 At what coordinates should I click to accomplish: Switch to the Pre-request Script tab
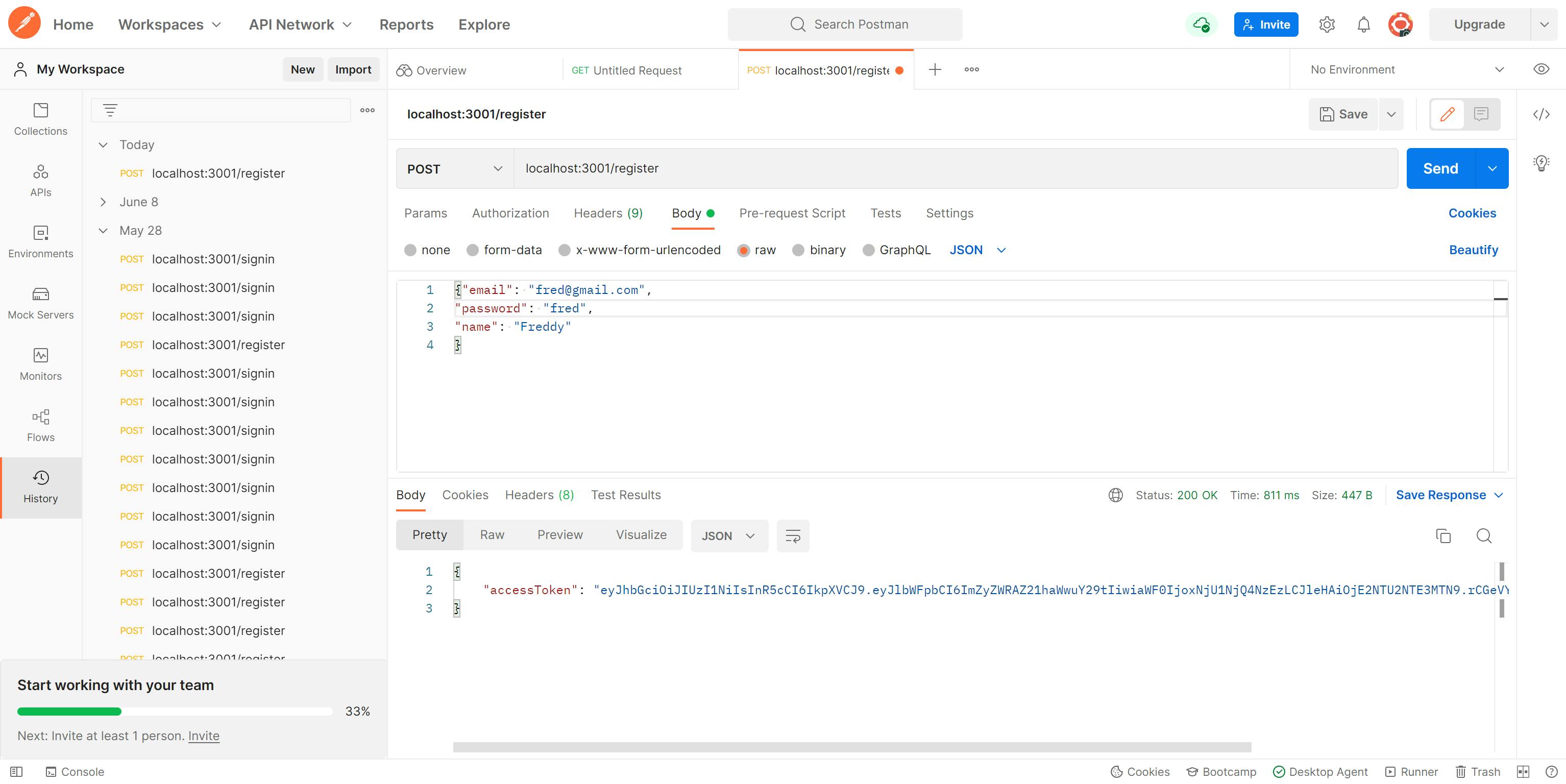tap(792, 213)
